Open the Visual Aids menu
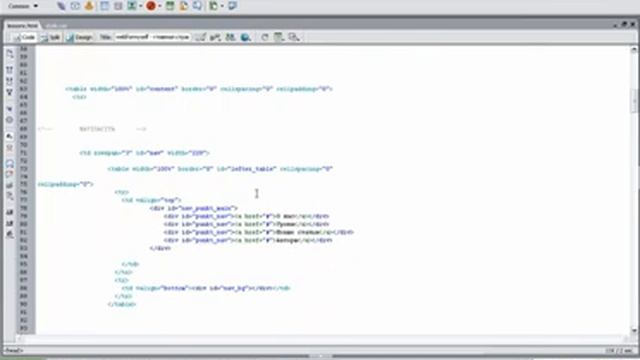The image size is (640, 360). [294, 38]
